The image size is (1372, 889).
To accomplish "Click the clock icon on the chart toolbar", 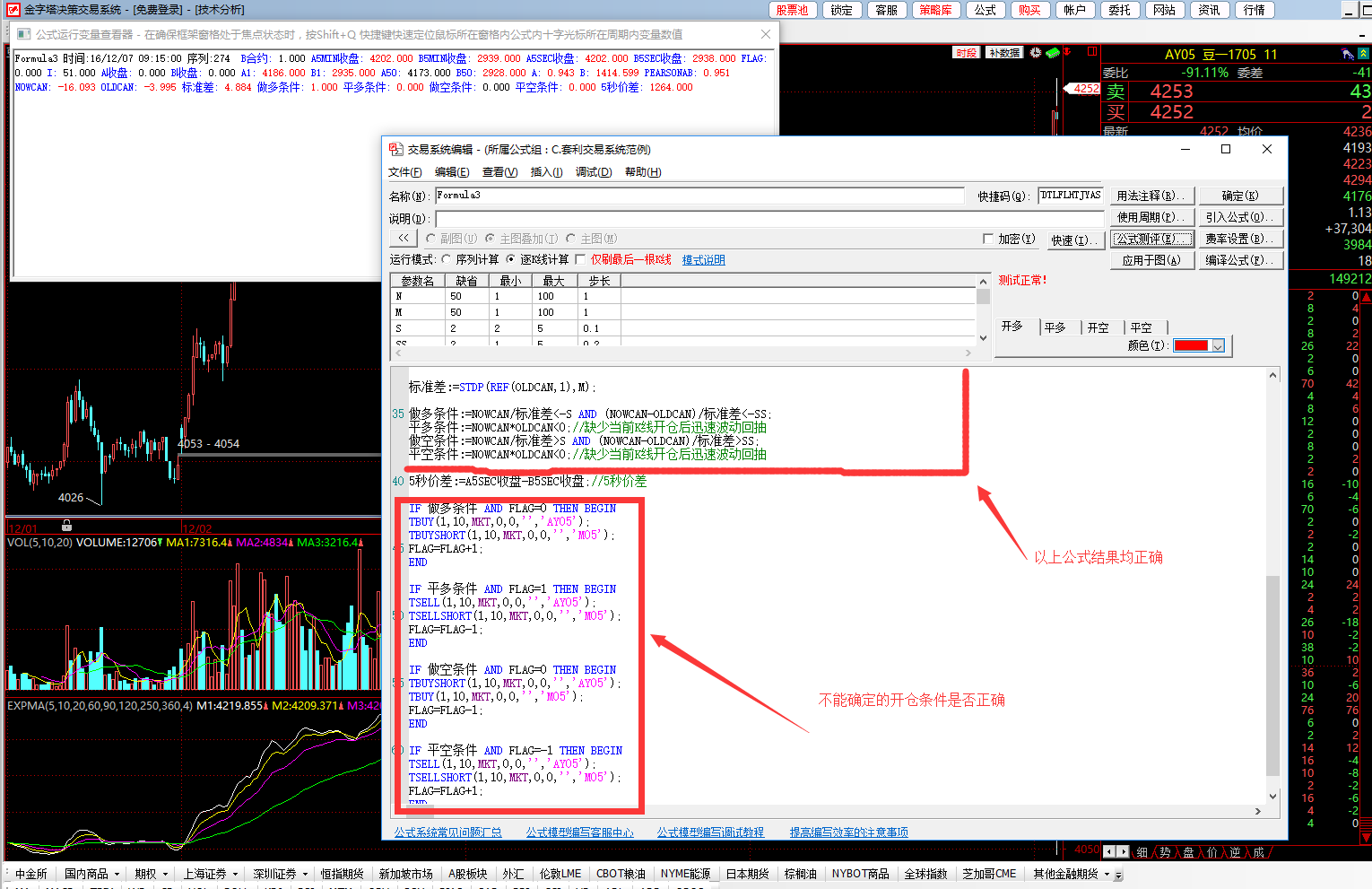I will [1036, 53].
